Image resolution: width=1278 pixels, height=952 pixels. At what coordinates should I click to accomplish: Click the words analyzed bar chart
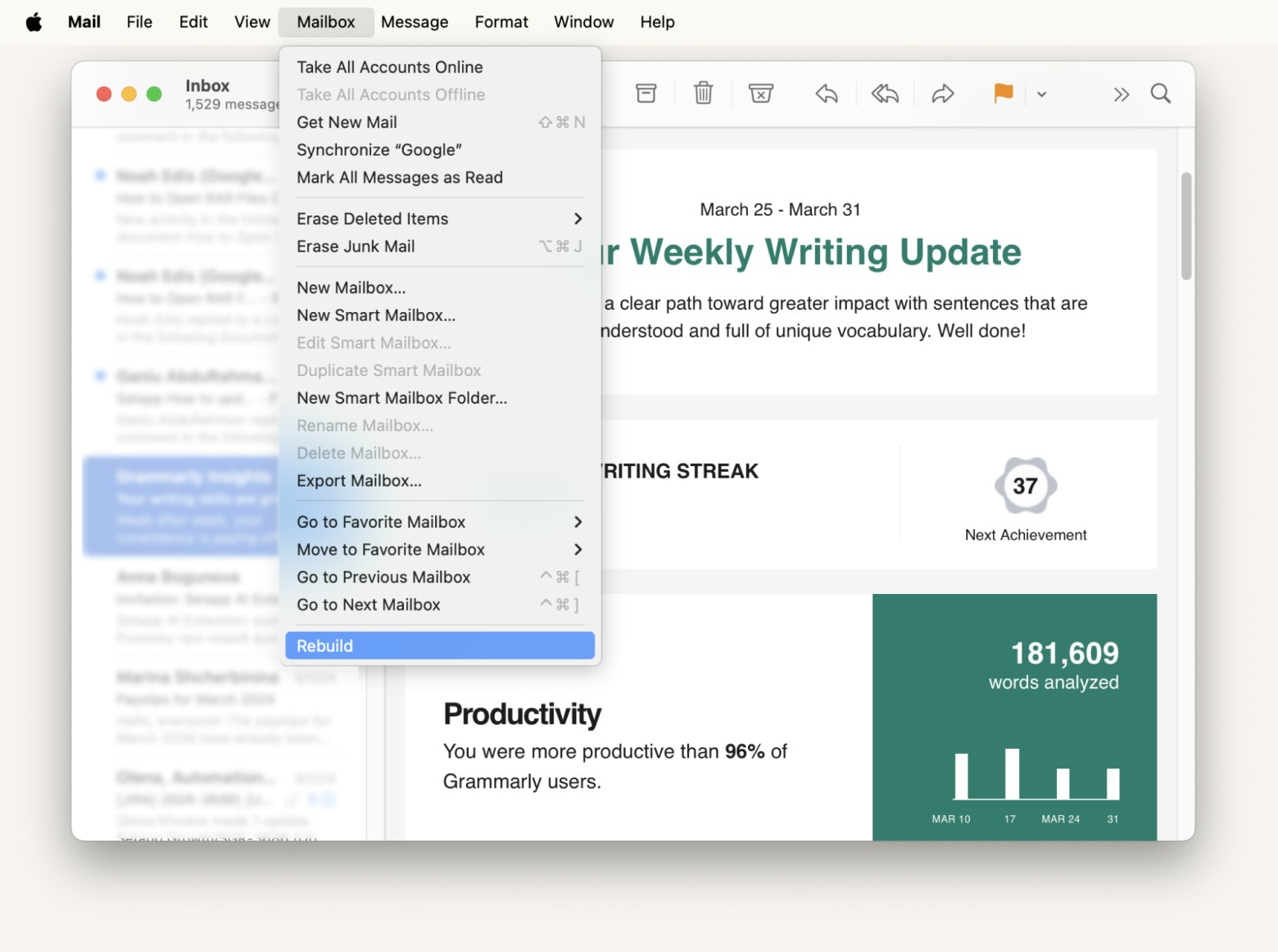[1036, 774]
